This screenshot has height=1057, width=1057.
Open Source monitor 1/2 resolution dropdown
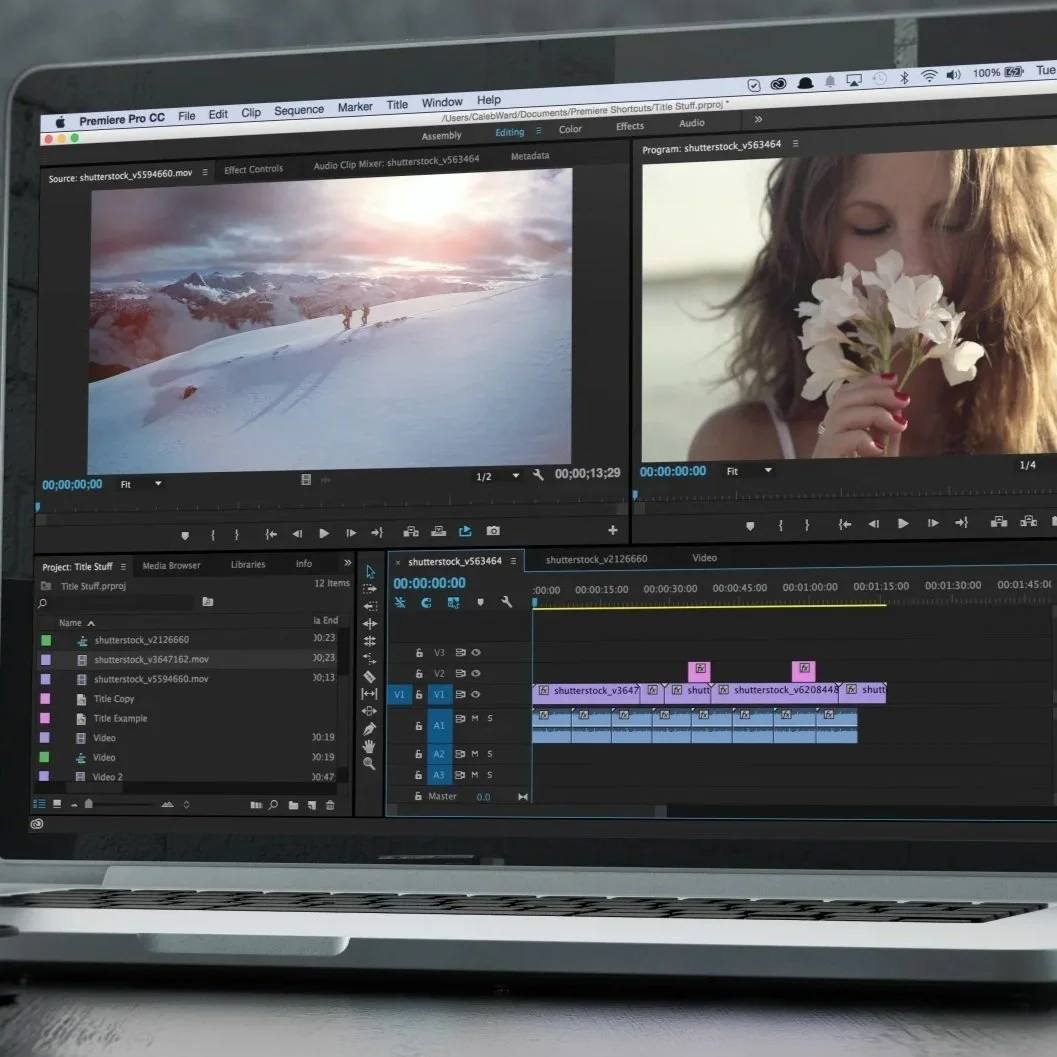[497, 476]
